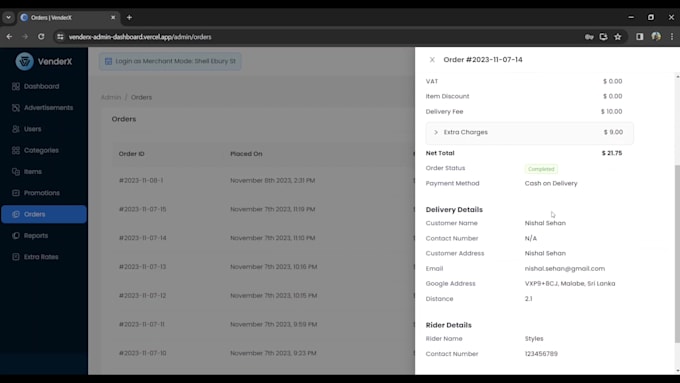Screen dimensions: 680x383
Task: Select order #2023-11-07-13
Action: click(143, 267)
